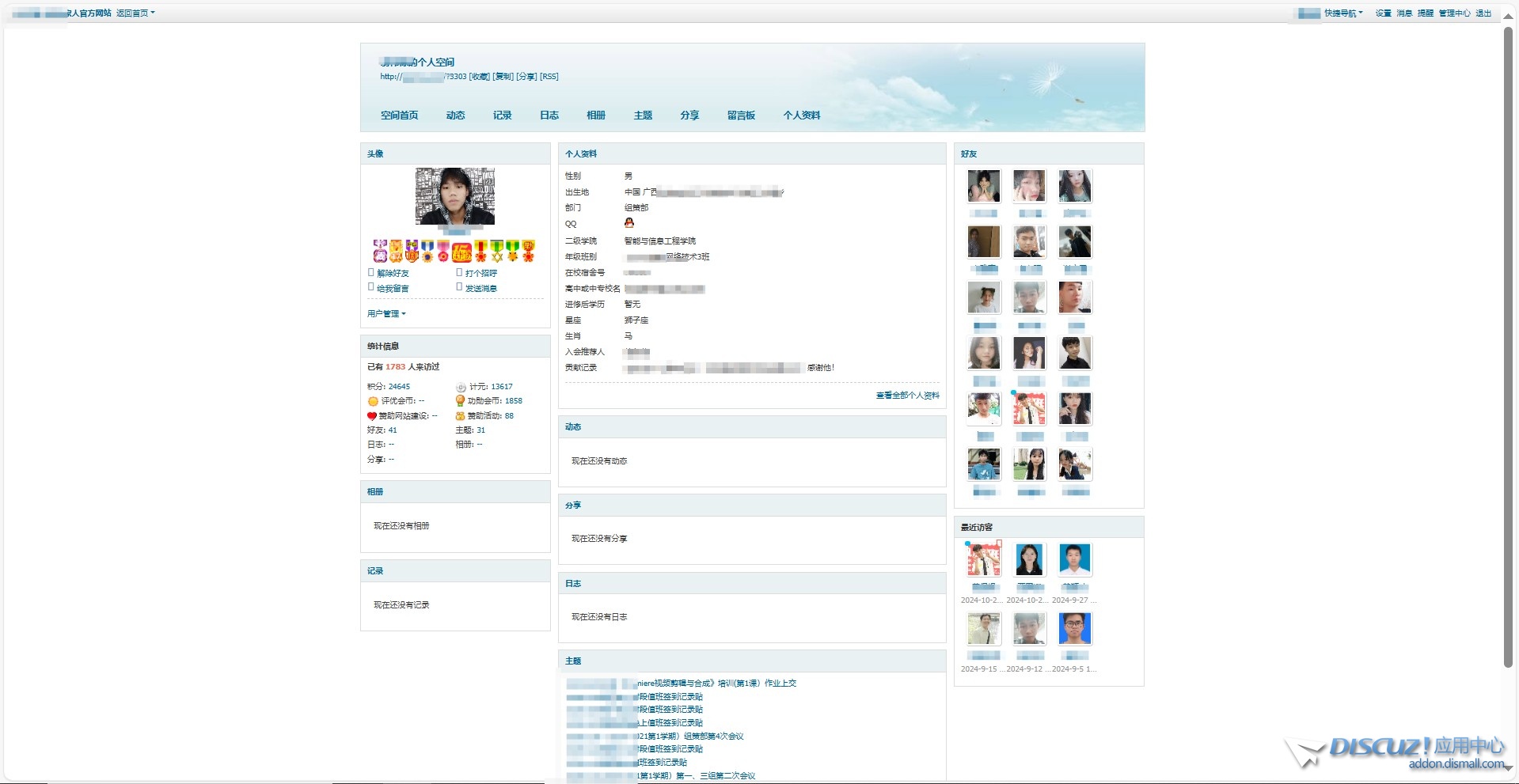Click the 打个招呼 icon to greet user

click(459, 272)
